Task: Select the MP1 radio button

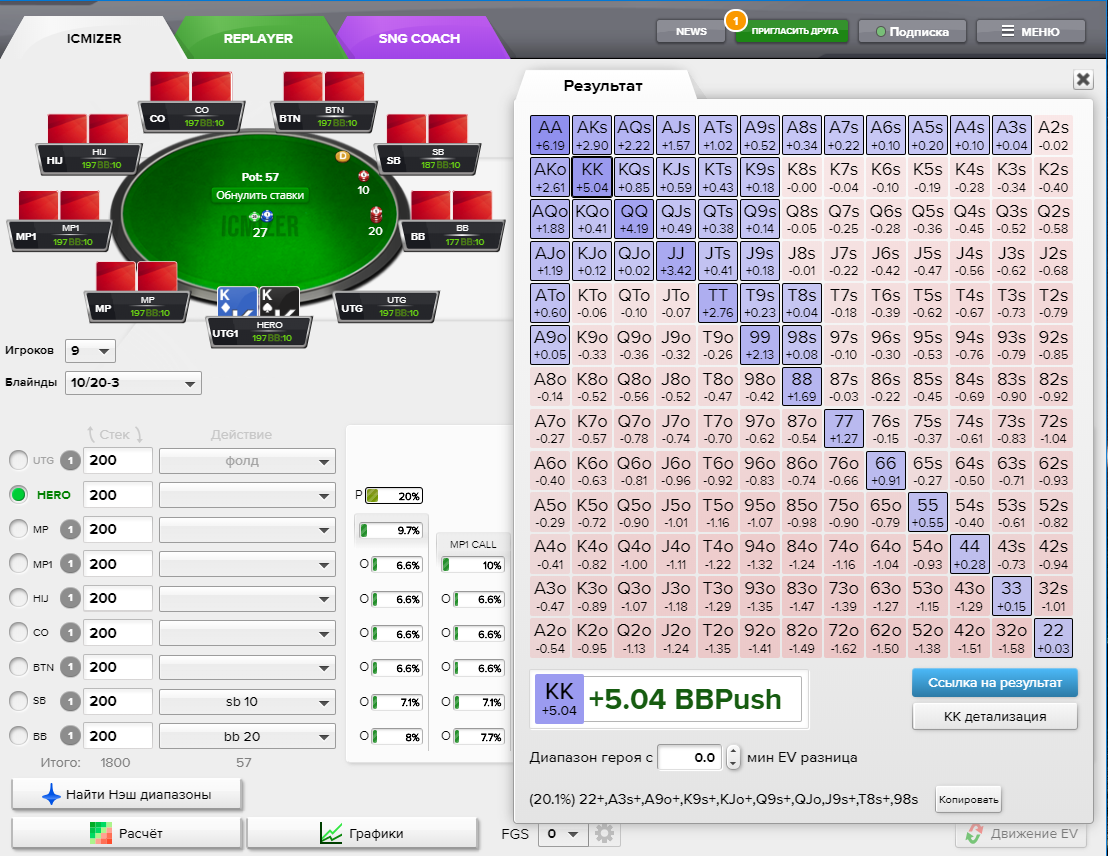Action: pyautogui.click(x=18, y=563)
